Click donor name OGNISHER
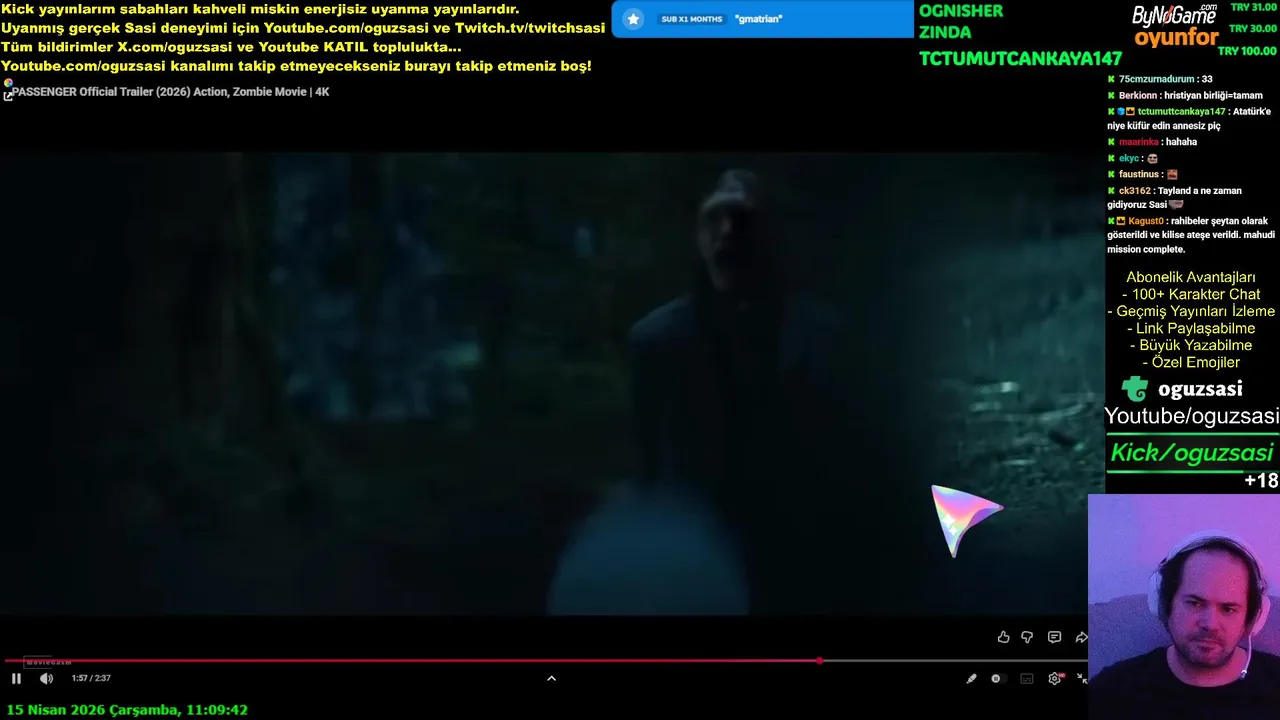 [961, 11]
